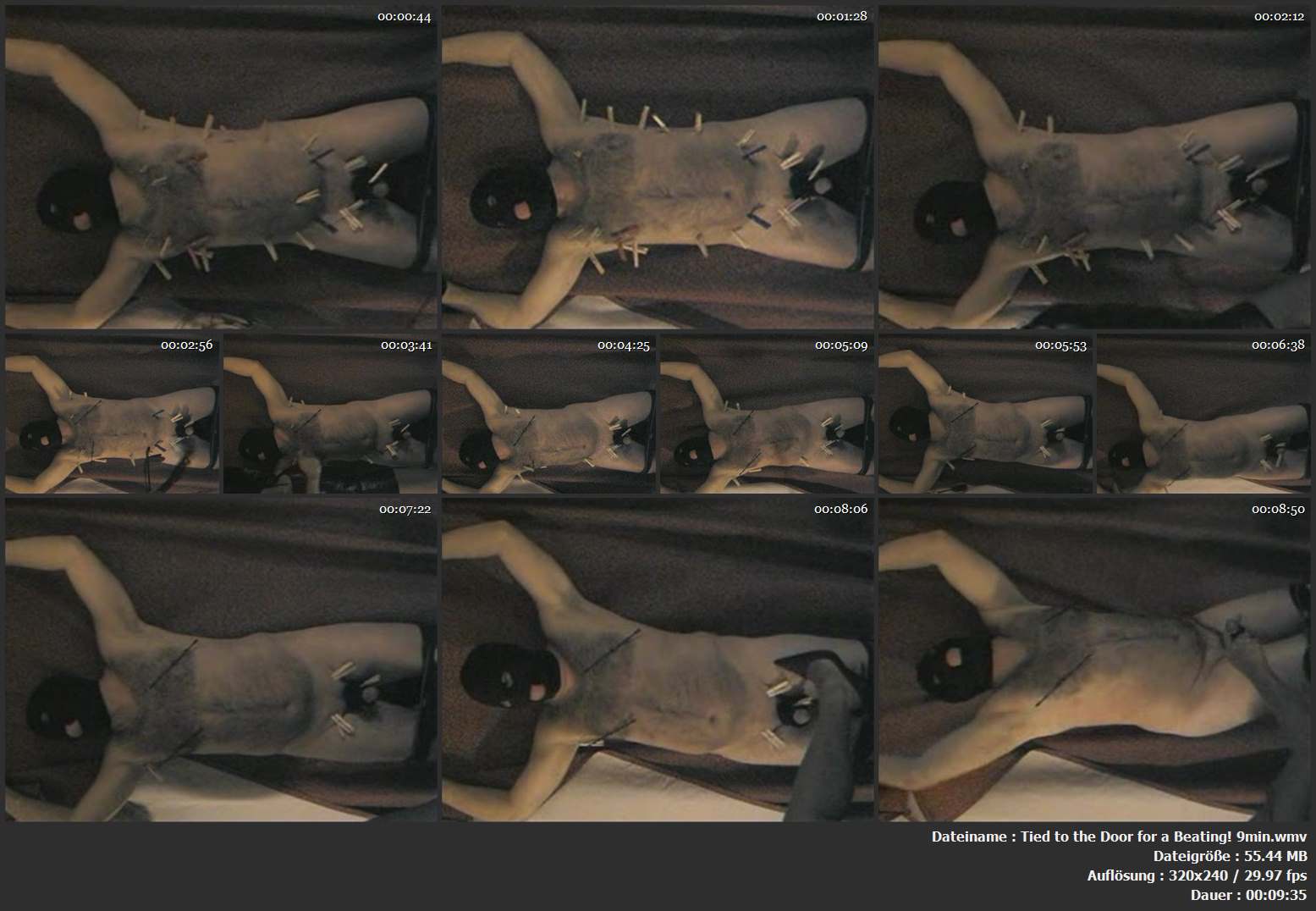Select the small frame stamped 00:06:38
1316x911 pixels.
point(1203,413)
